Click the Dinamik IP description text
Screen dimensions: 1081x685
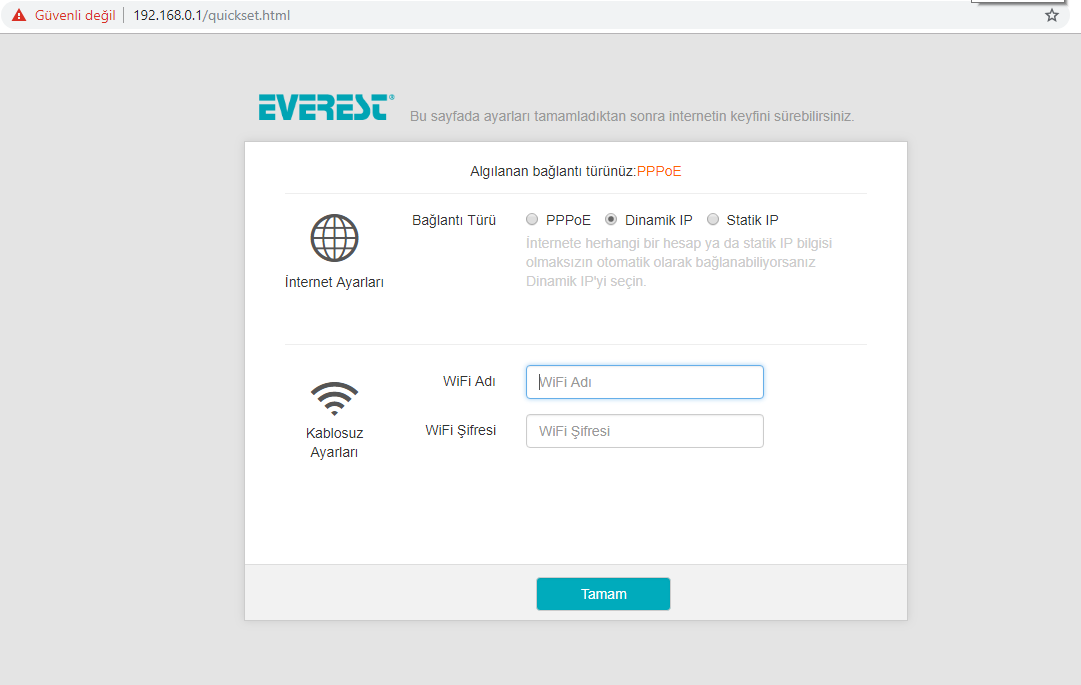pos(679,262)
